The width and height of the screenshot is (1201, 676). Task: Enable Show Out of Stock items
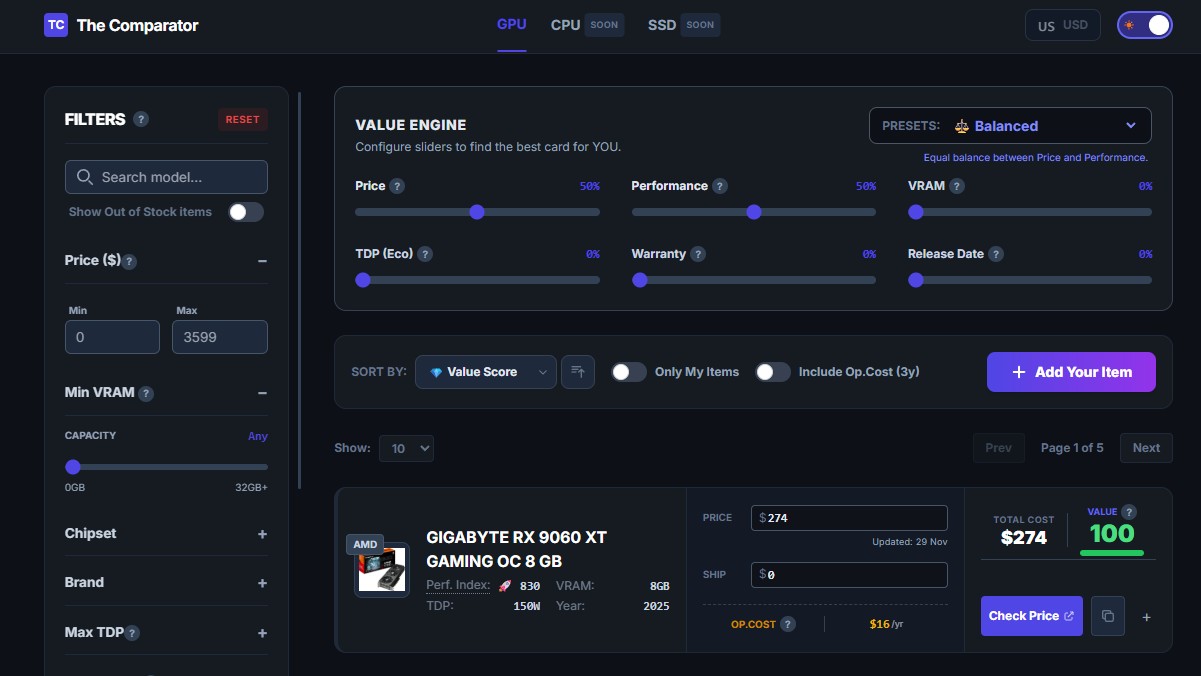pos(246,212)
